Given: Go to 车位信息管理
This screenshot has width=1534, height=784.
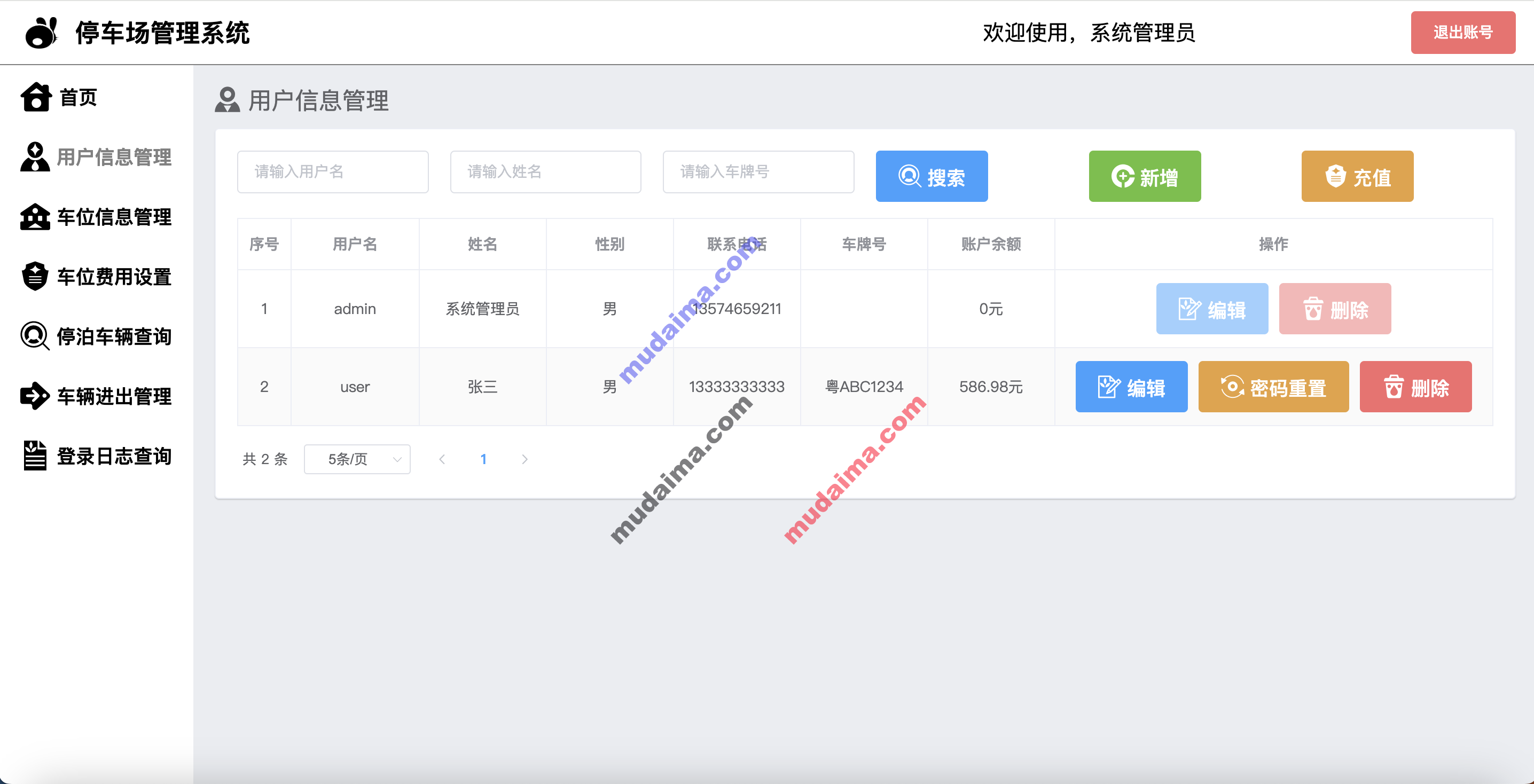Looking at the screenshot, I should point(114,217).
